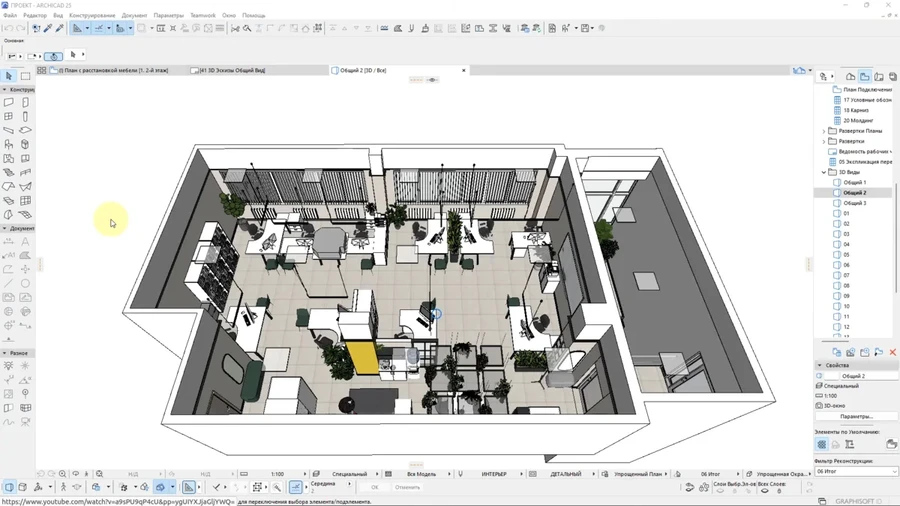This screenshot has width=900, height=506.
Task: Toggle the snap guides button in toolbar
Action: [99, 28]
